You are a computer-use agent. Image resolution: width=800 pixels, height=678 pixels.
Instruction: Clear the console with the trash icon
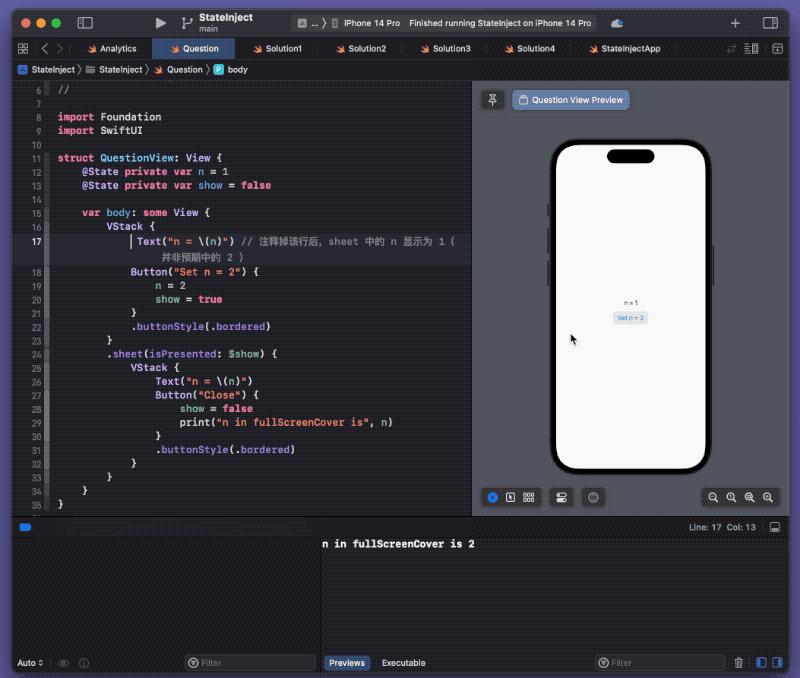coord(738,663)
